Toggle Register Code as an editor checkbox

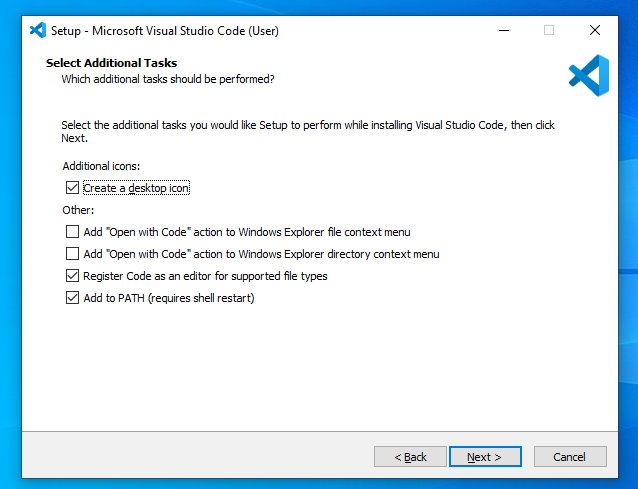[72, 276]
